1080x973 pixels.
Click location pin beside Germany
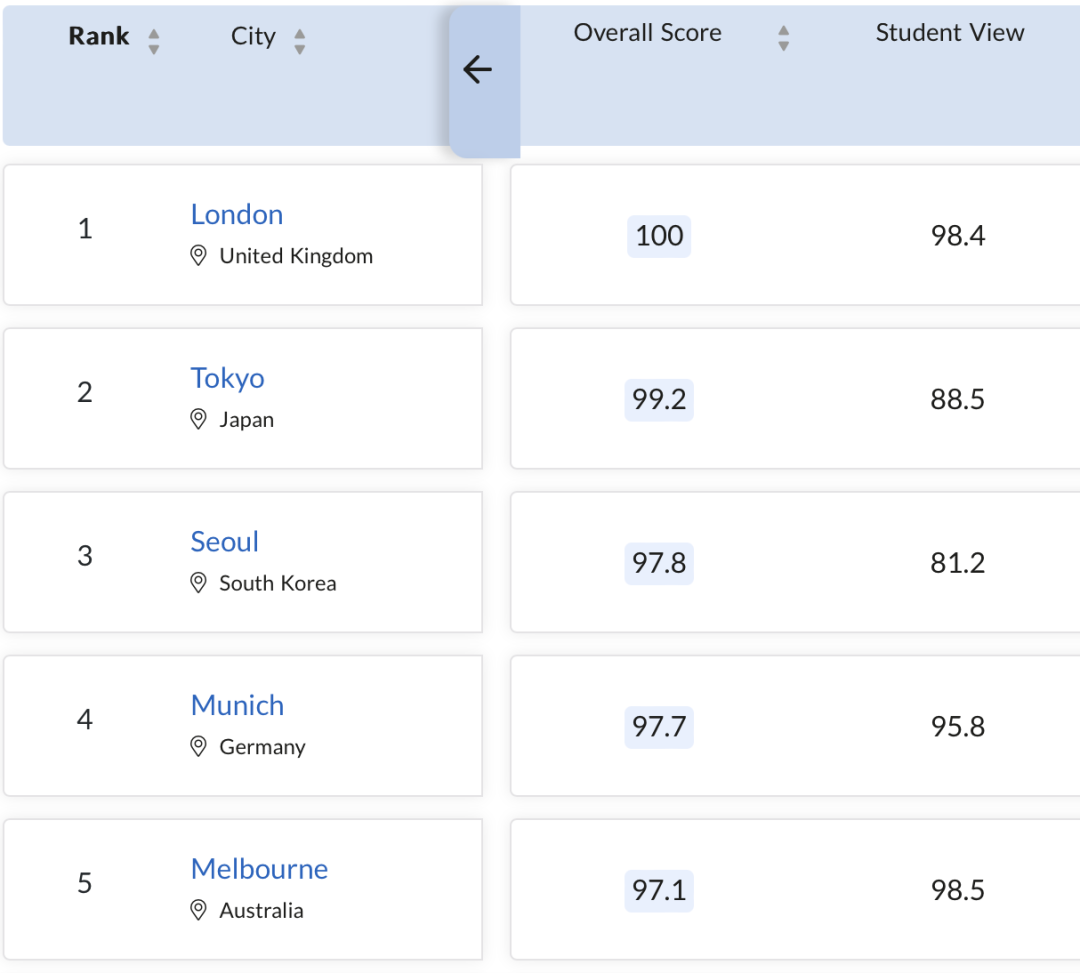pyautogui.click(x=198, y=746)
